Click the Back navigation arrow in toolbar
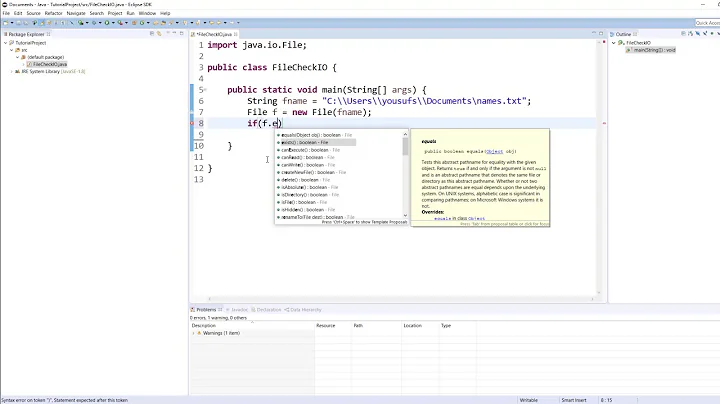Image resolution: width=720 pixels, height=404 pixels. (219, 22)
